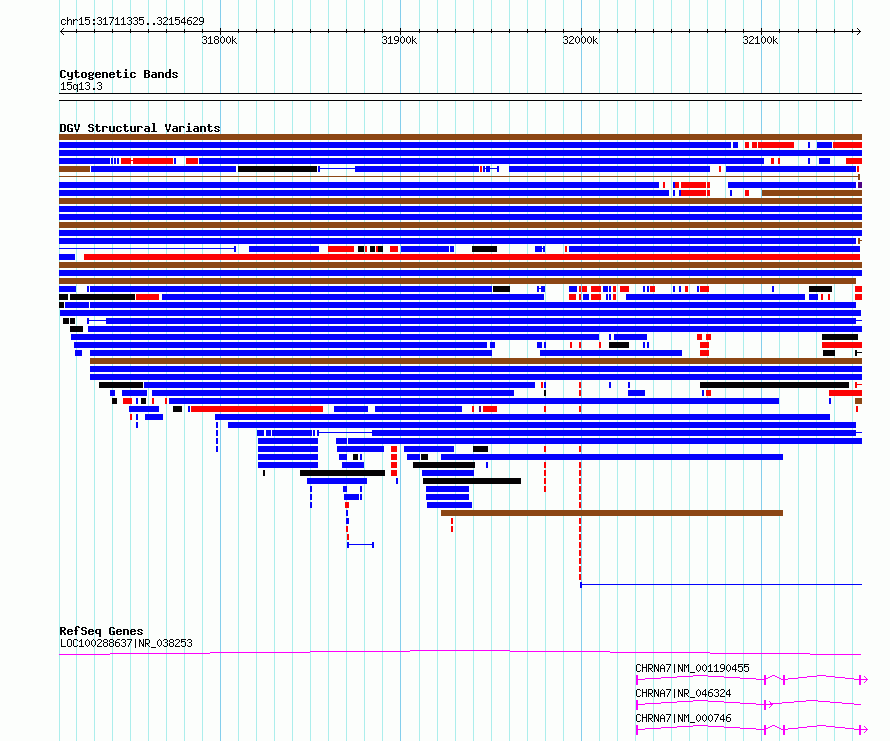890x741 pixels.
Task: Click the 32000k ruler tick label
Action: (x=580, y=40)
